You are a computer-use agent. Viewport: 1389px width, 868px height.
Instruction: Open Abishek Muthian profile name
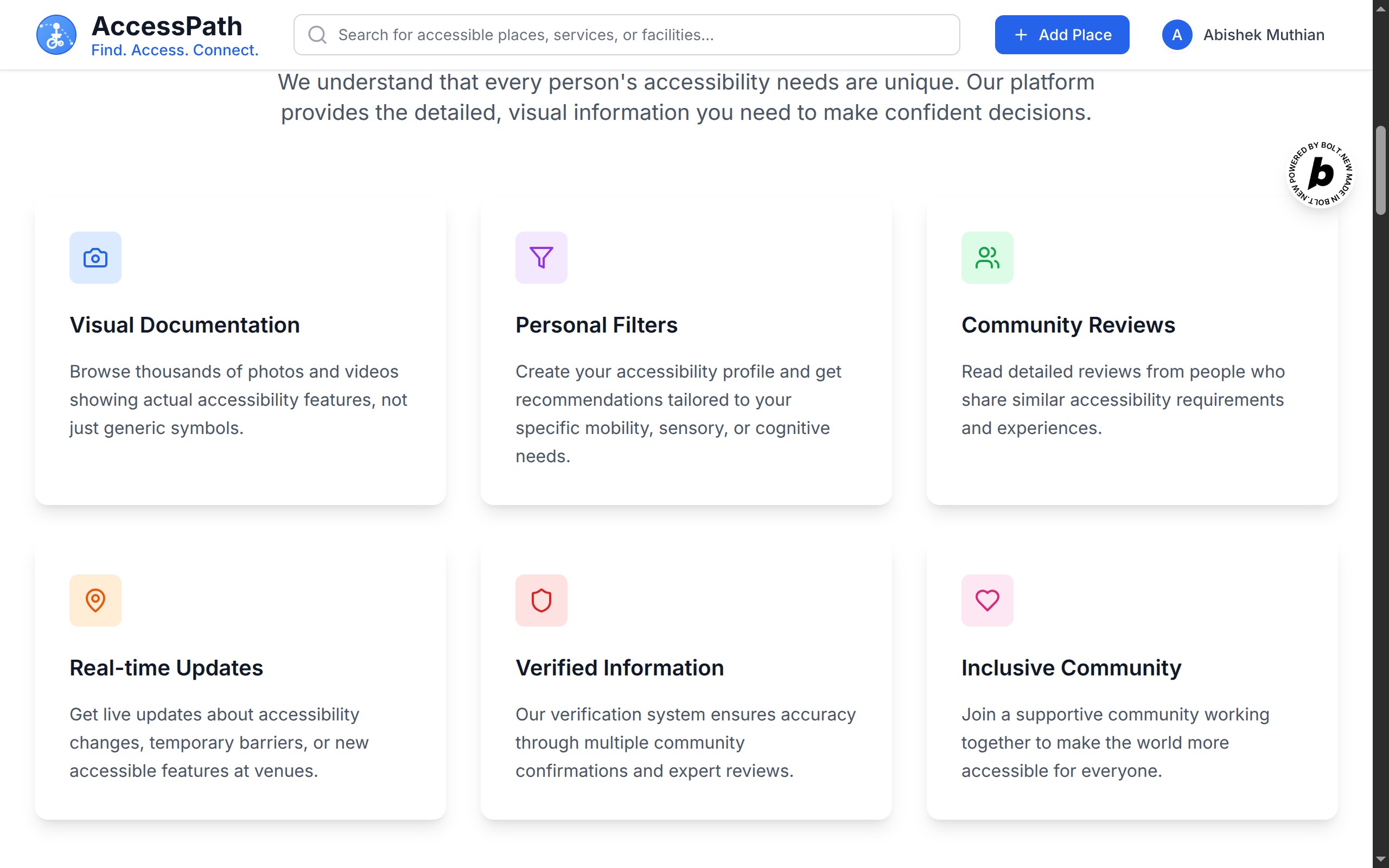click(1263, 35)
